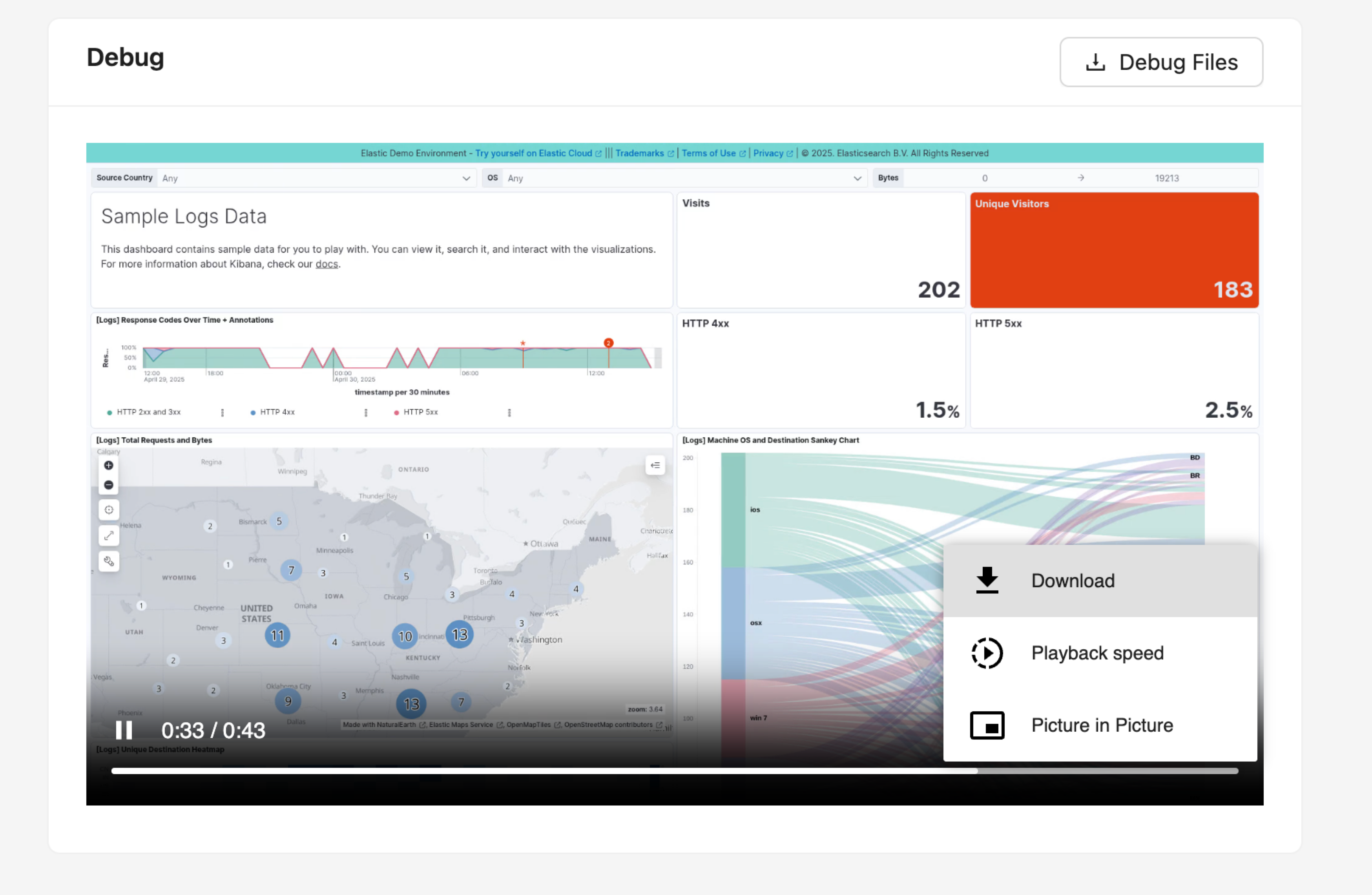
Task: Toggle HTTP 4xx legend series
Action: (277, 412)
